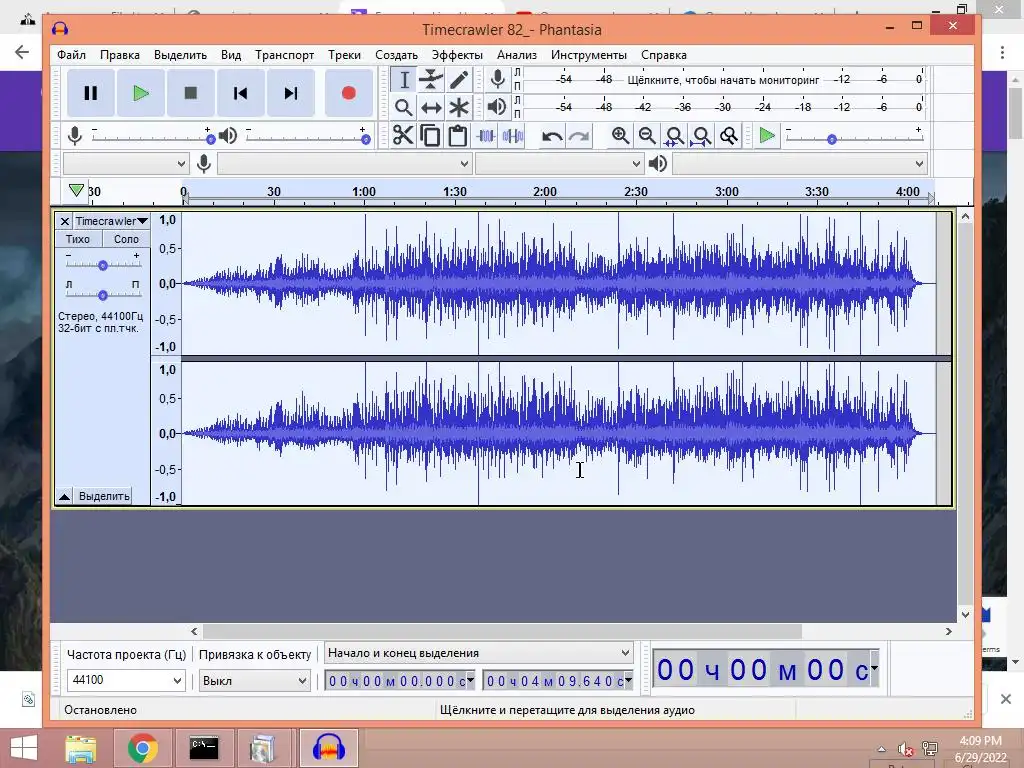This screenshot has height=768, width=1024.
Task: Open the Анализ menu
Action: click(517, 55)
